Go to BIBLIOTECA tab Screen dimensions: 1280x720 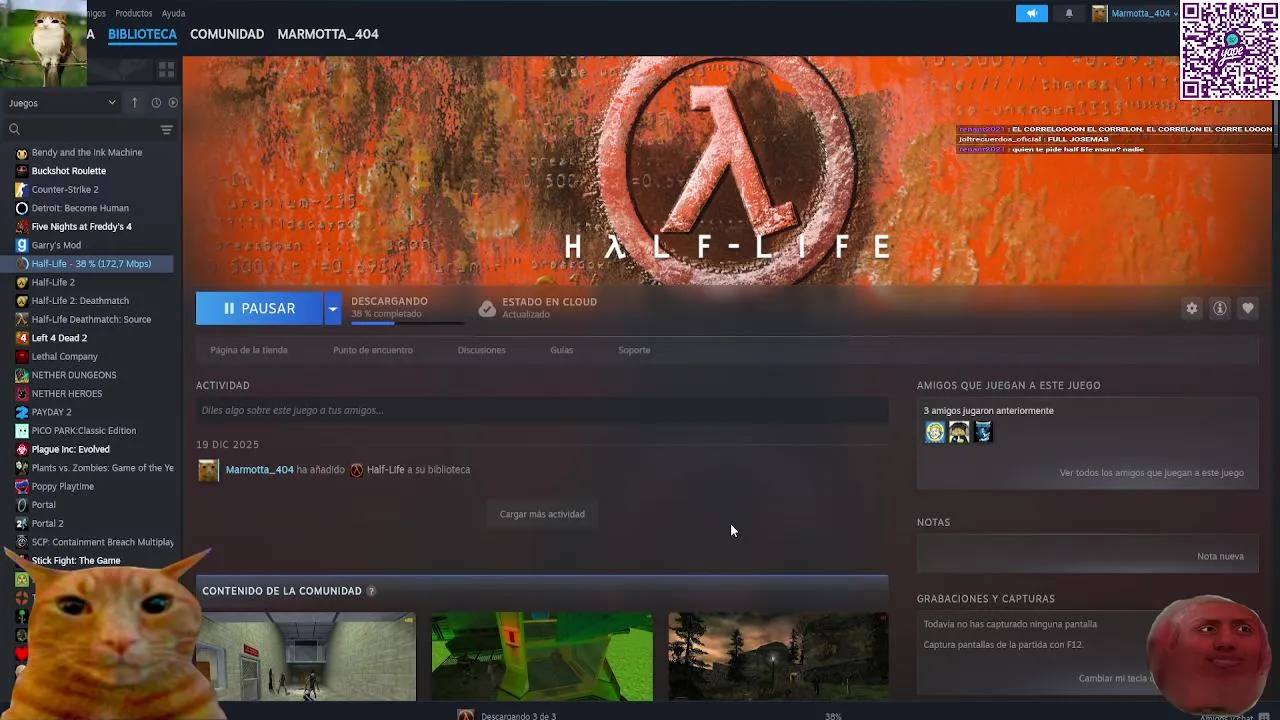tap(142, 34)
